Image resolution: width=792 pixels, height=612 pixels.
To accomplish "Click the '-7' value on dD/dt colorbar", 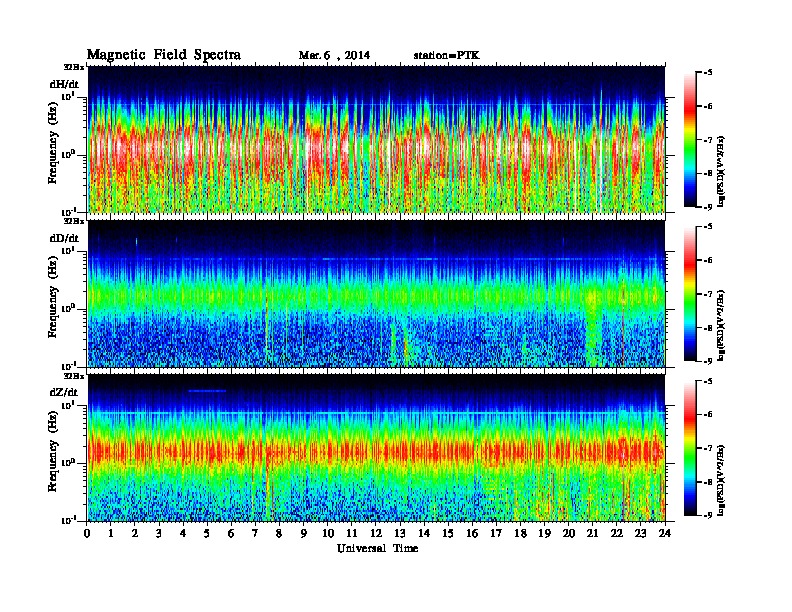I will [x=708, y=294].
